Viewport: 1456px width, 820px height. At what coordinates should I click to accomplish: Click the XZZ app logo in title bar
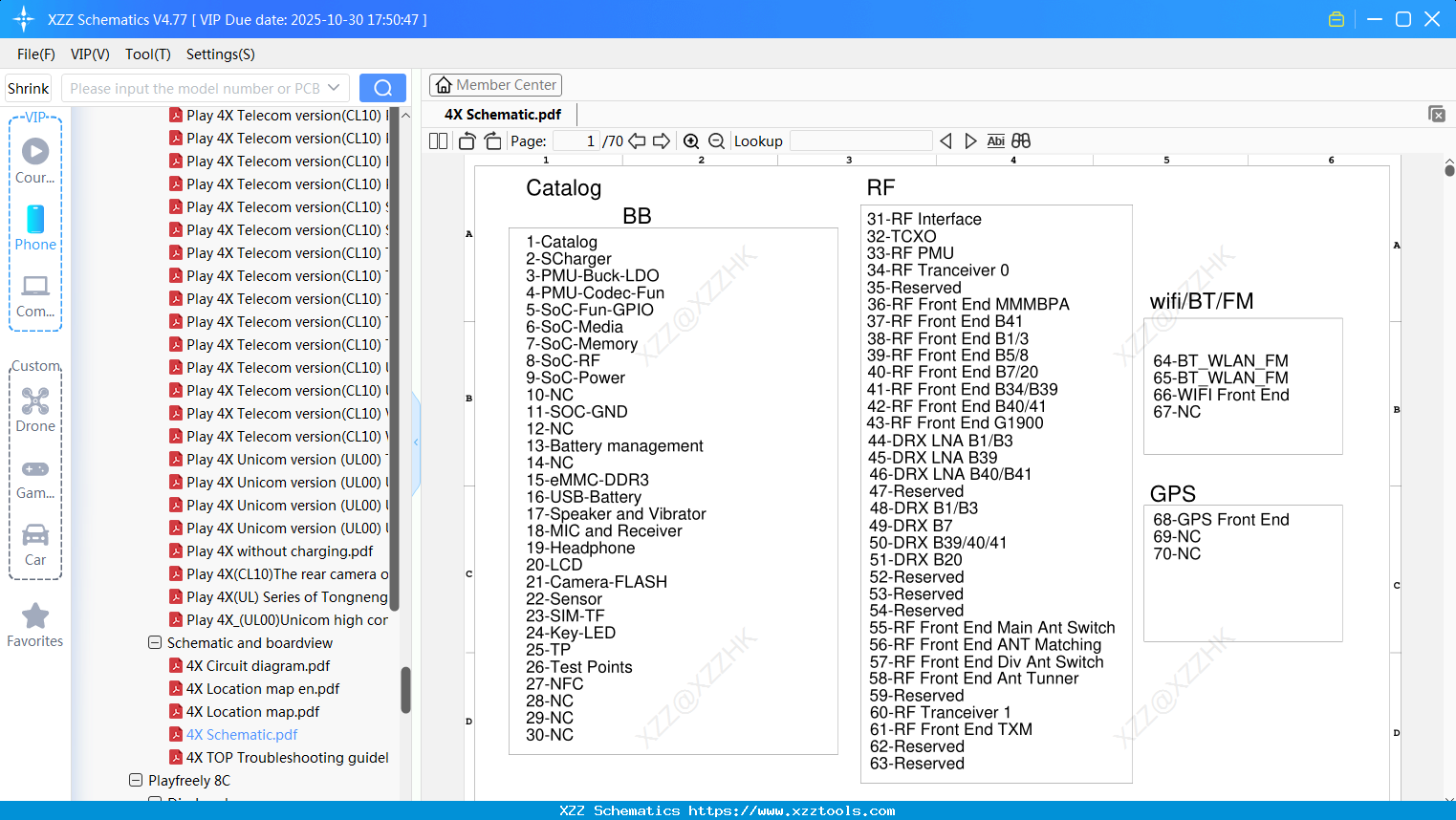pyautogui.click(x=24, y=19)
